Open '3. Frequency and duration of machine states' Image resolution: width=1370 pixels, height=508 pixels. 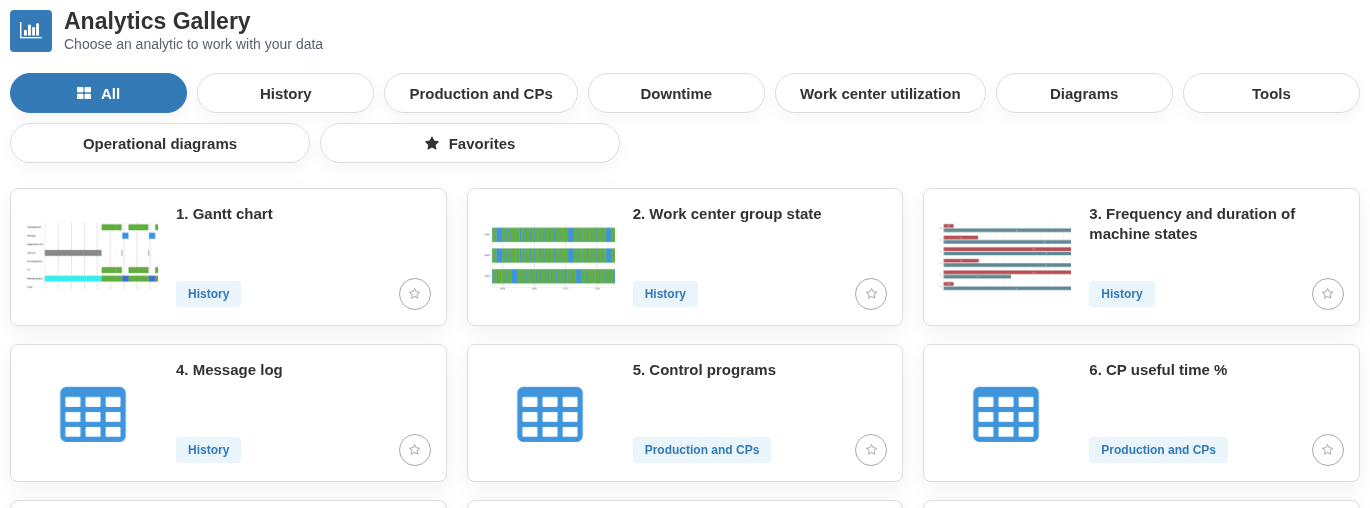1192,223
